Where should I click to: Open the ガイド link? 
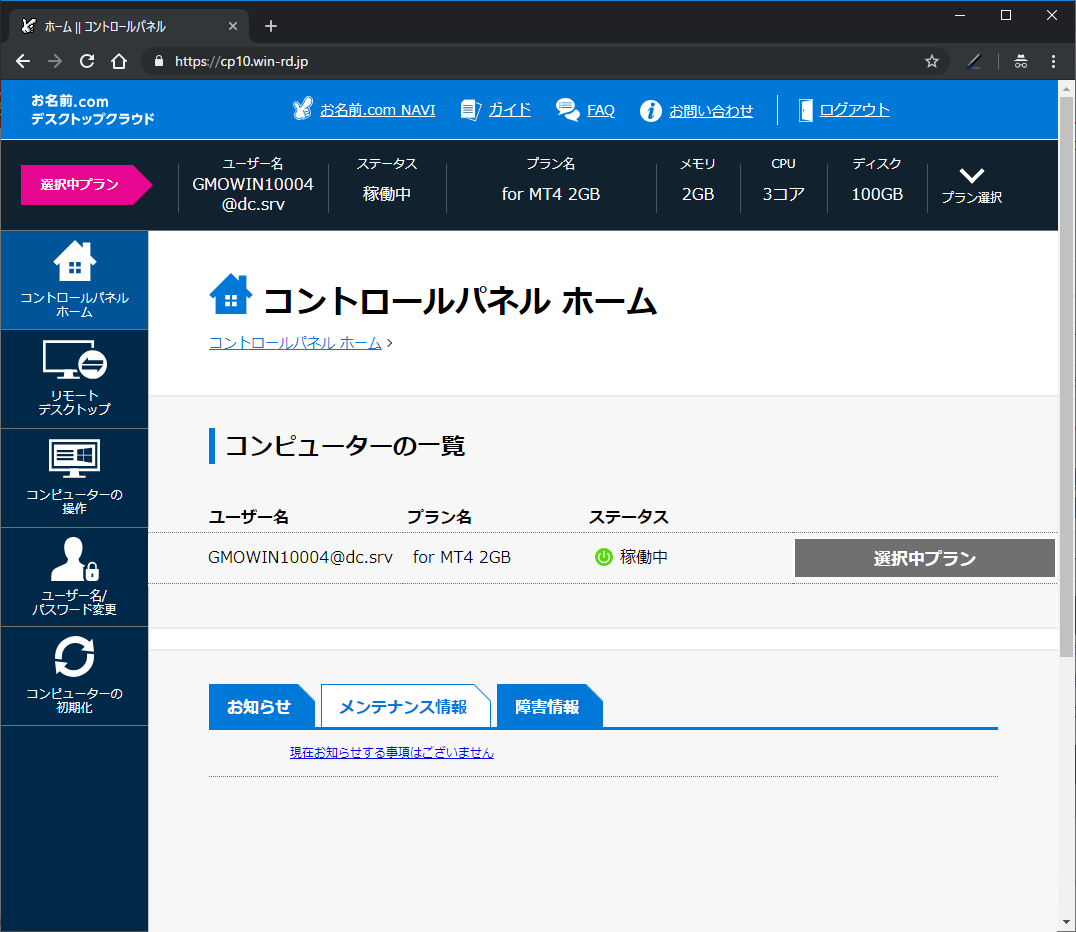pos(510,110)
